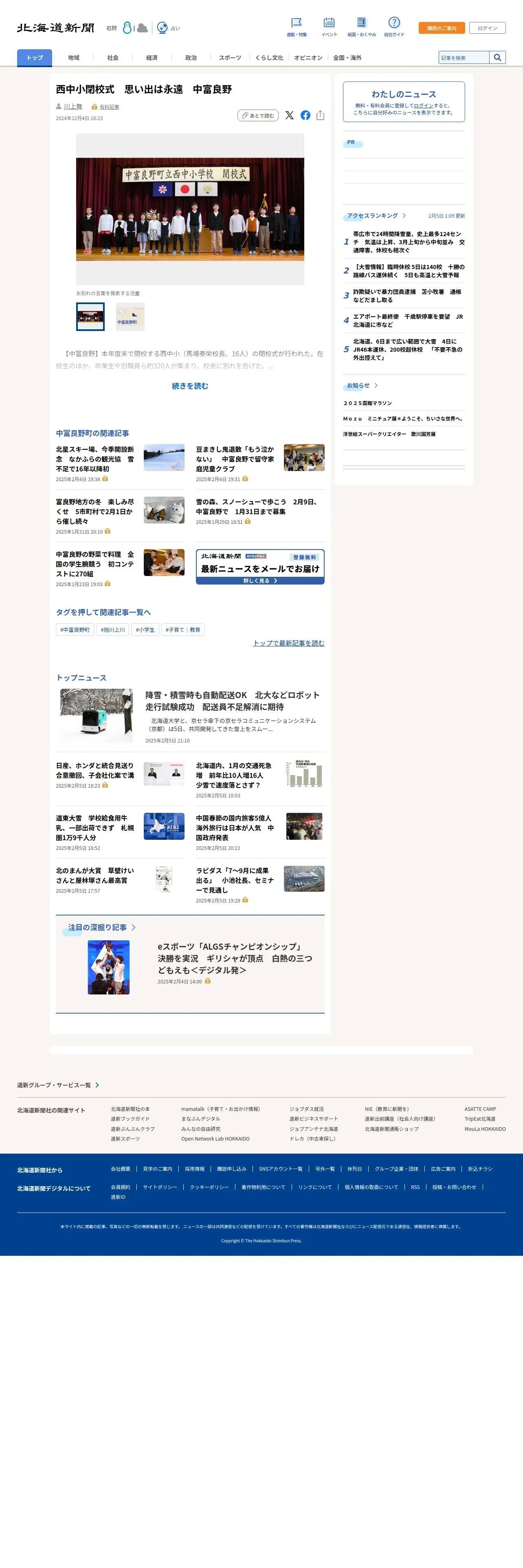Screen dimensions: 523x1568
Task: Open RSS footer link
Action: 415,1187
